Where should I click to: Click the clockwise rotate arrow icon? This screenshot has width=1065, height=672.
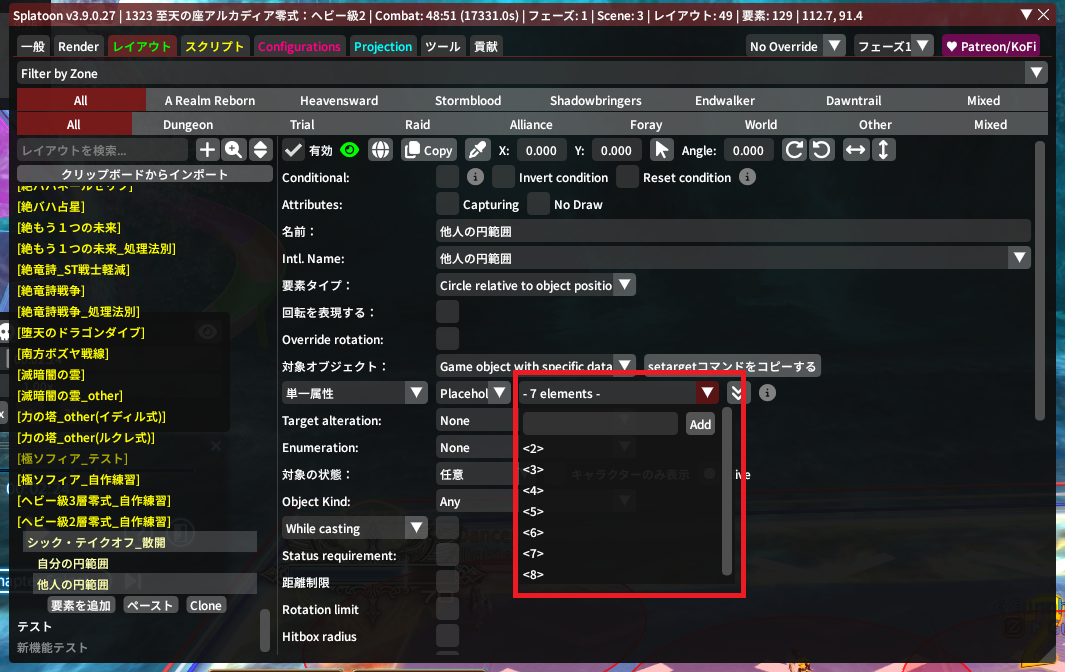click(x=794, y=150)
